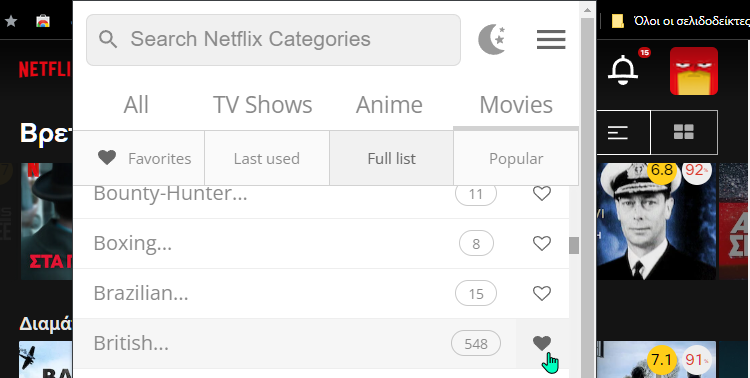Open the Last used list
This screenshot has height=378, width=750.
pos(267,158)
